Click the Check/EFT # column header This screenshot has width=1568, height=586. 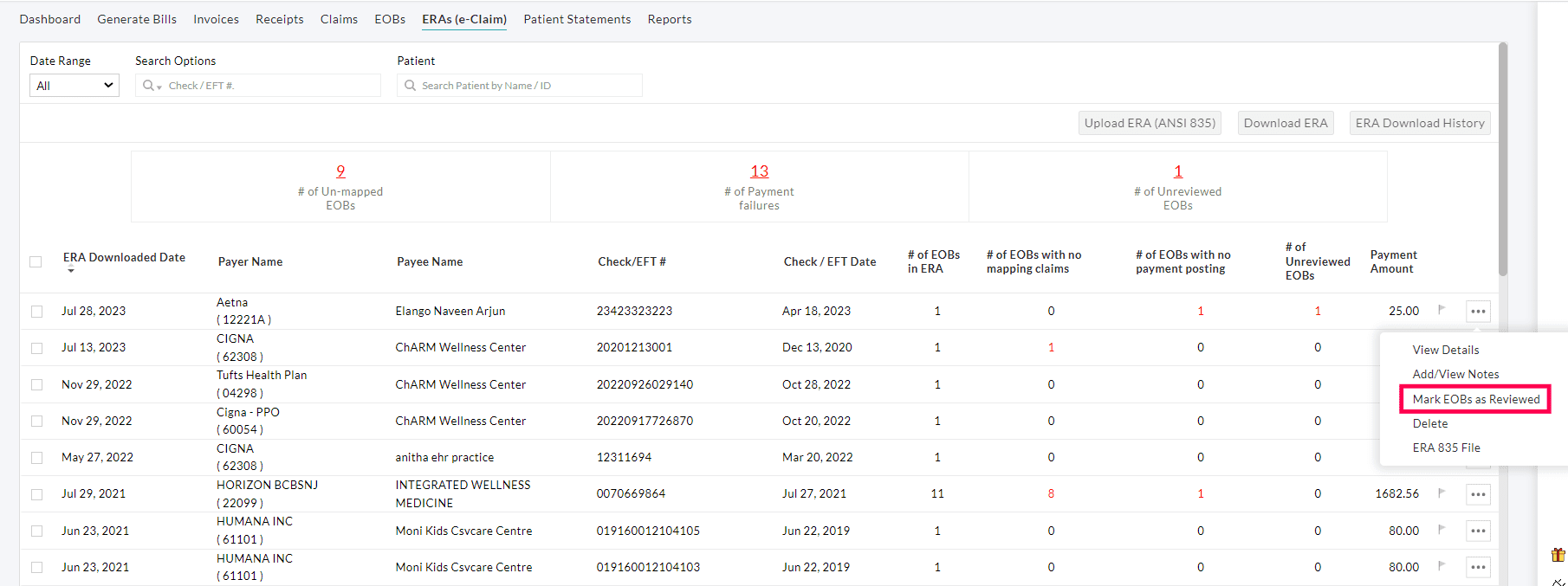coord(632,261)
